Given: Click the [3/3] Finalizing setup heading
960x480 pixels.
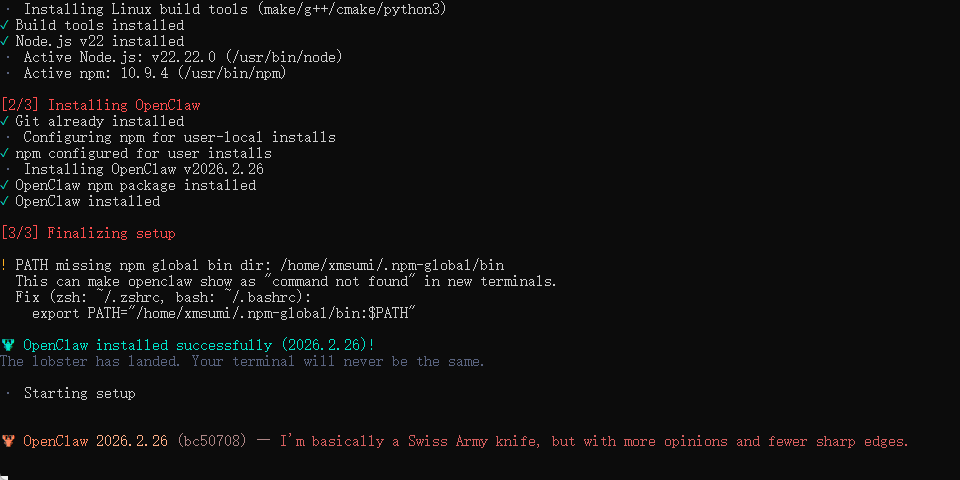Looking at the screenshot, I should point(88,233).
